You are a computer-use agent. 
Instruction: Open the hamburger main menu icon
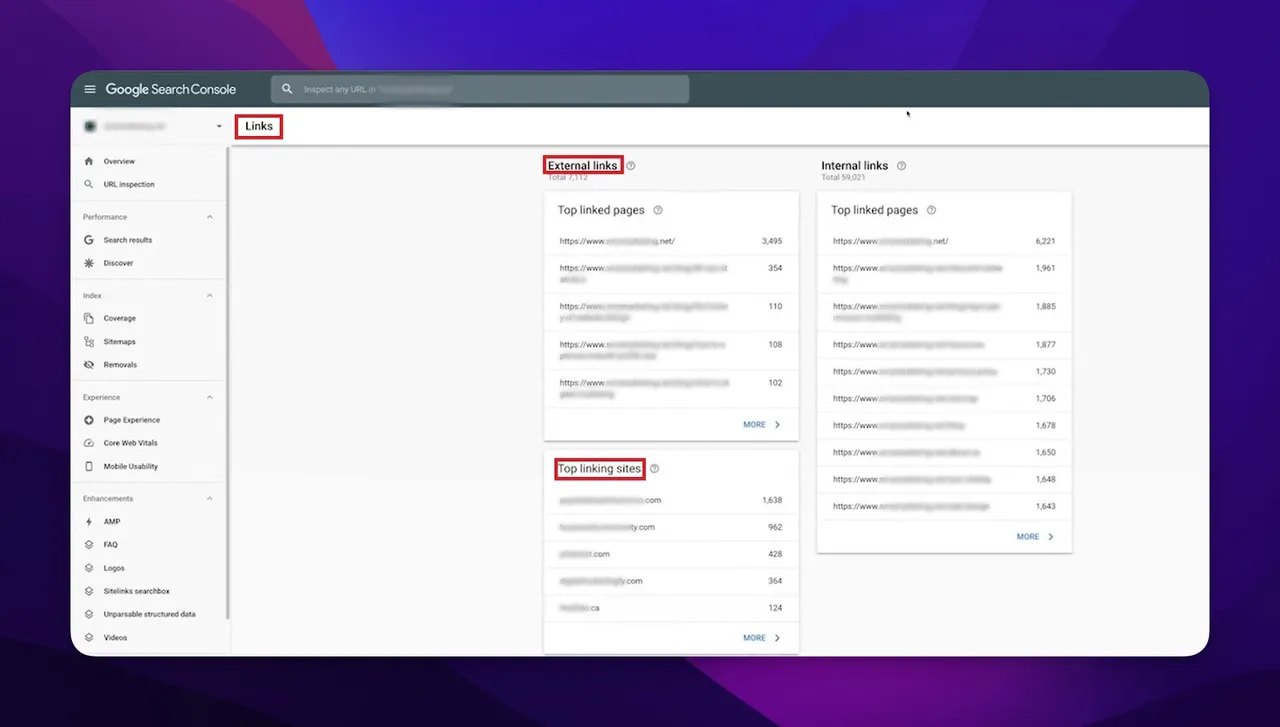89,89
